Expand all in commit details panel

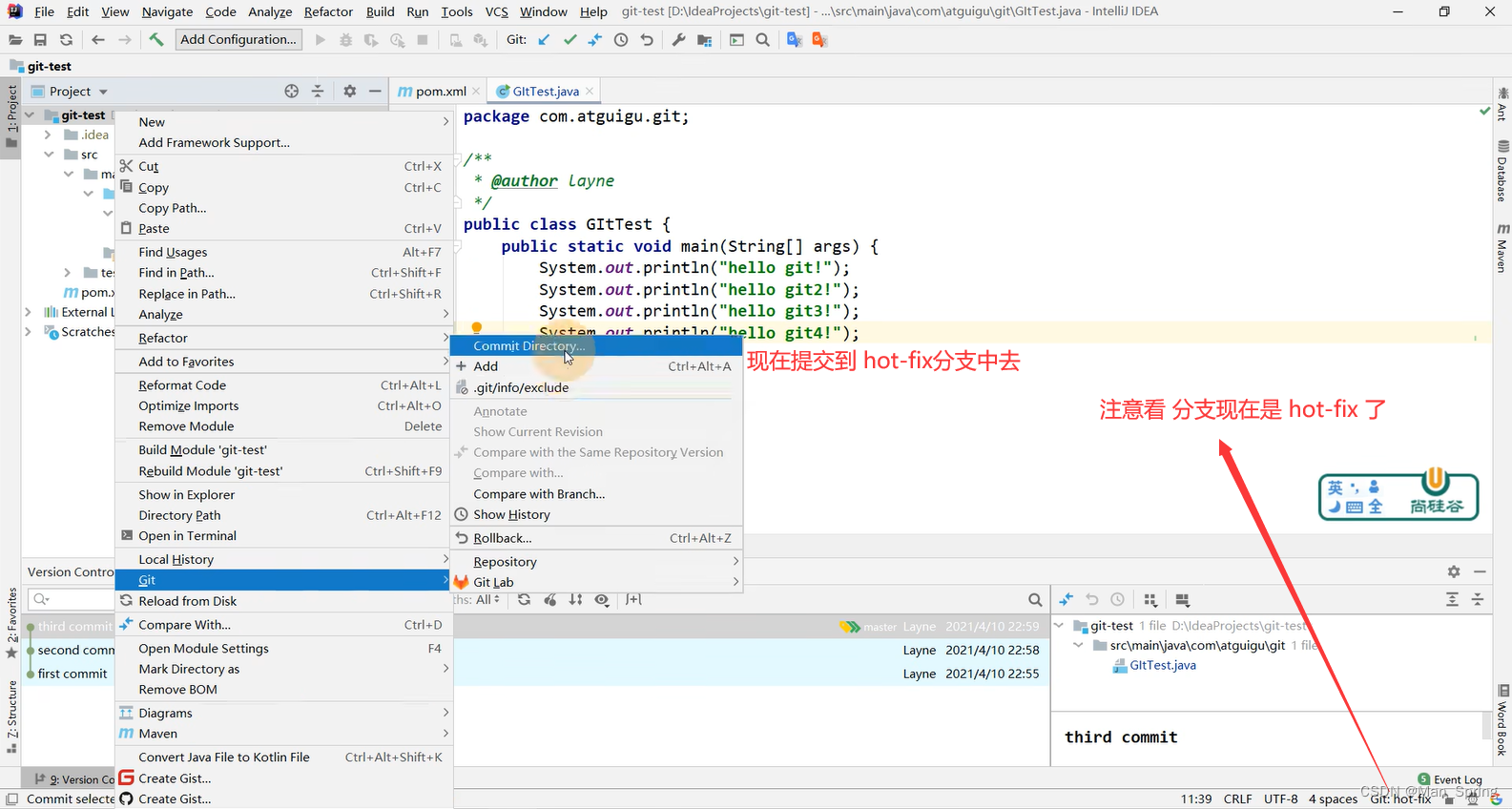point(1452,599)
